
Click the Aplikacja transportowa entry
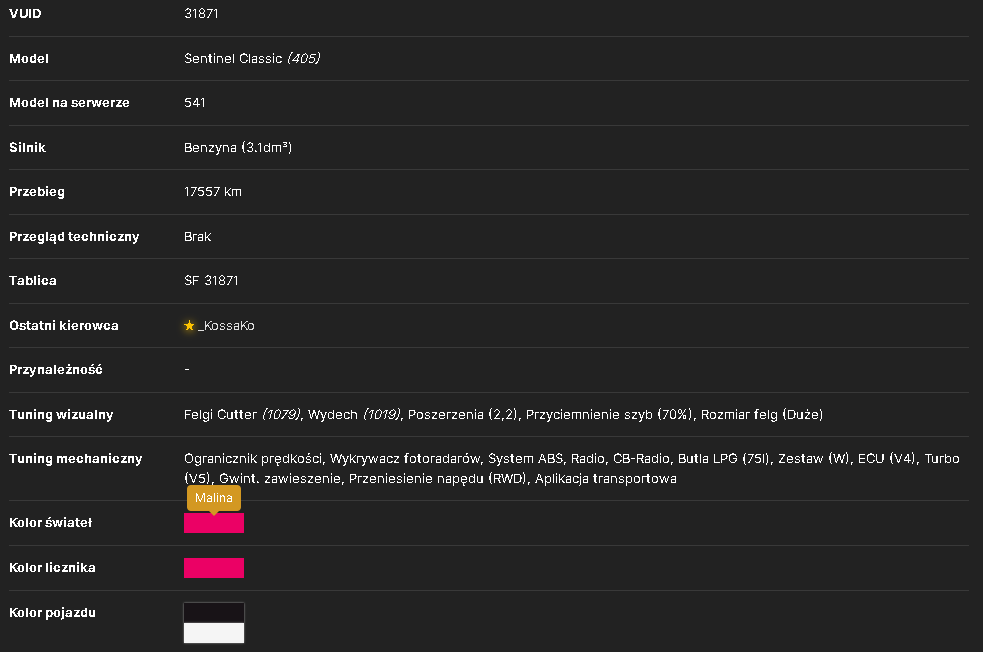(x=606, y=479)
